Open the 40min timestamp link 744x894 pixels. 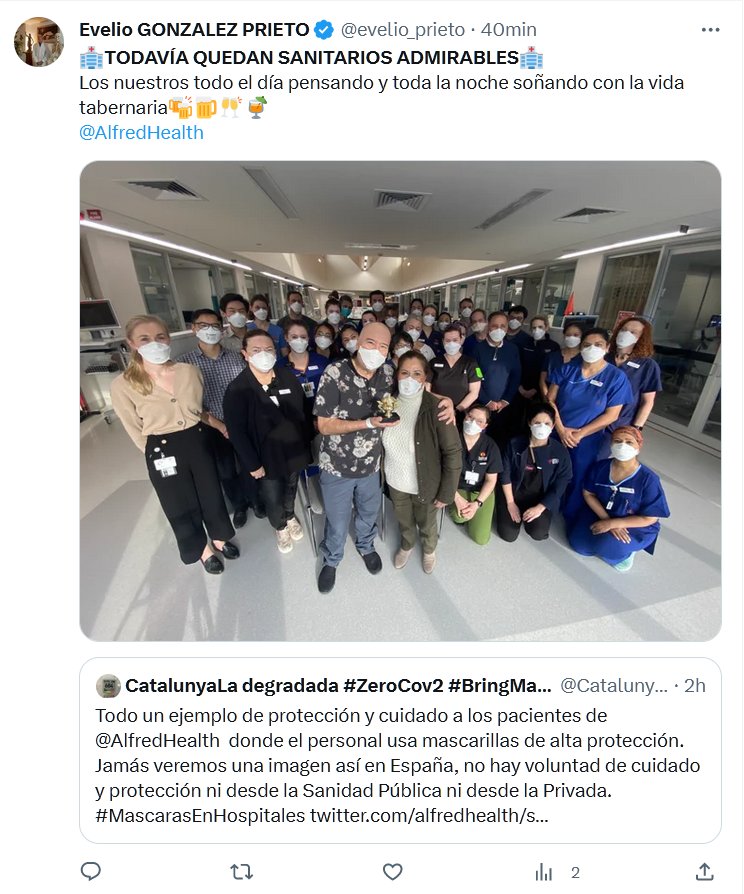point(509,30)
